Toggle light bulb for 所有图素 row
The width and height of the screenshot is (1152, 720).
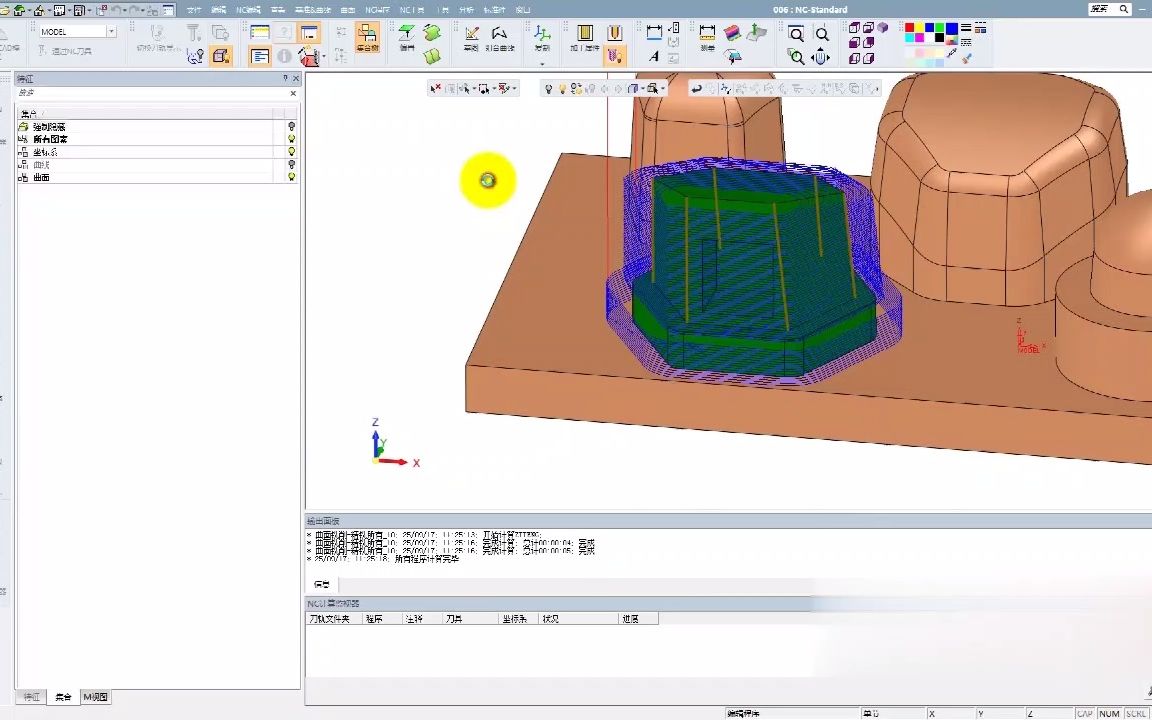(x=292, y=139)
